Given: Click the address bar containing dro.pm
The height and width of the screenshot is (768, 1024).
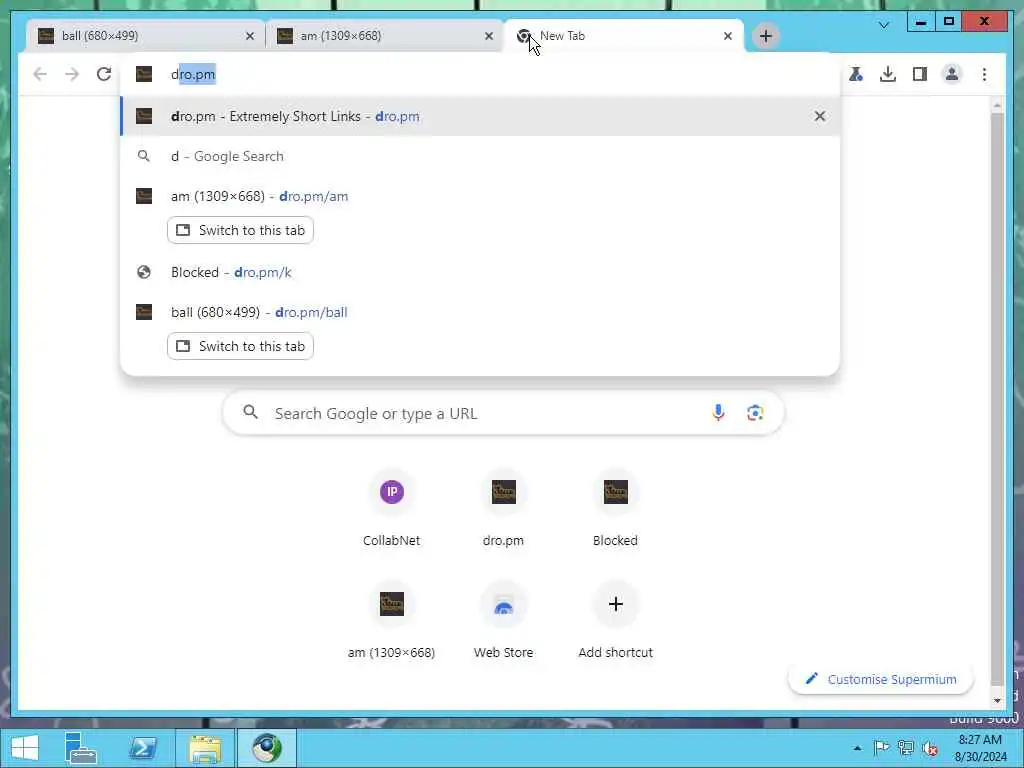Looking at the screenshot, I should [480, 74].
